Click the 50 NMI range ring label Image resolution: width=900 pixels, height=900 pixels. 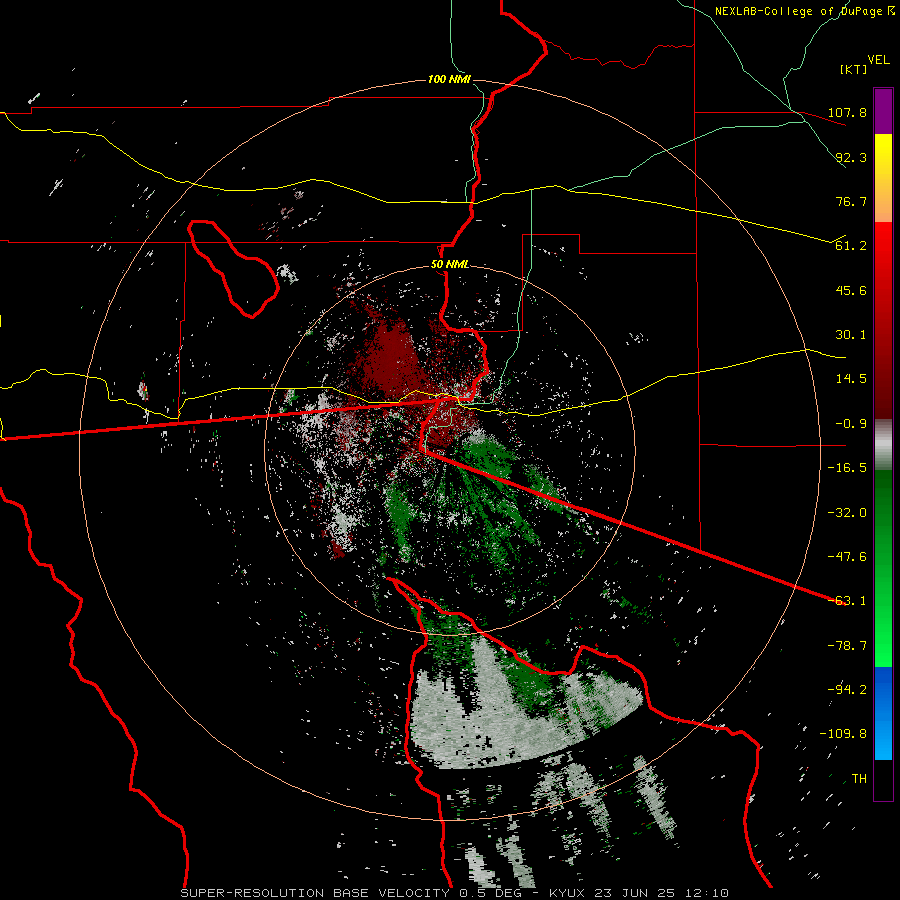point(450,265)
